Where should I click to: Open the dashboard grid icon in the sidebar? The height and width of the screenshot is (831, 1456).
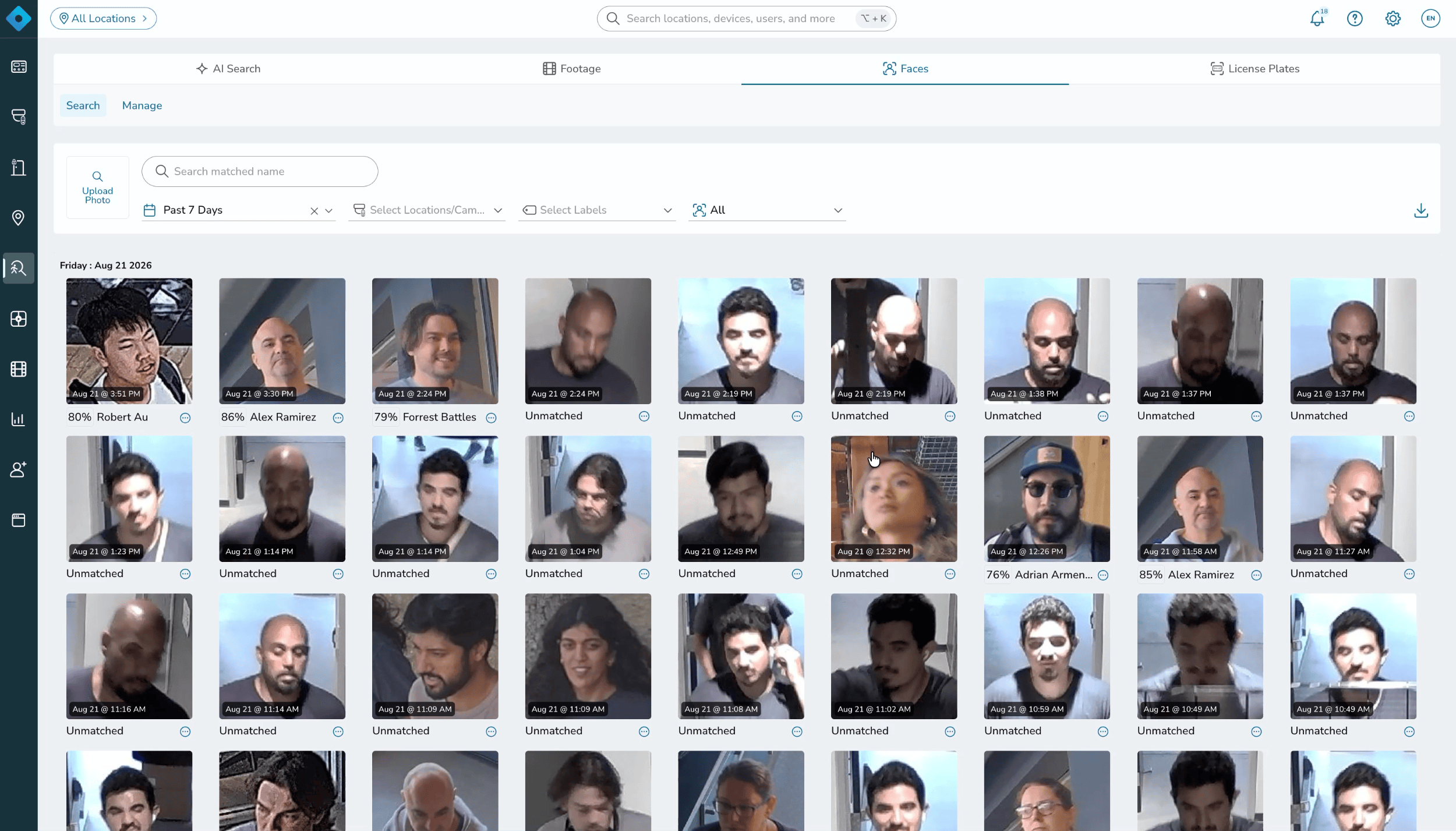[19, 67]
